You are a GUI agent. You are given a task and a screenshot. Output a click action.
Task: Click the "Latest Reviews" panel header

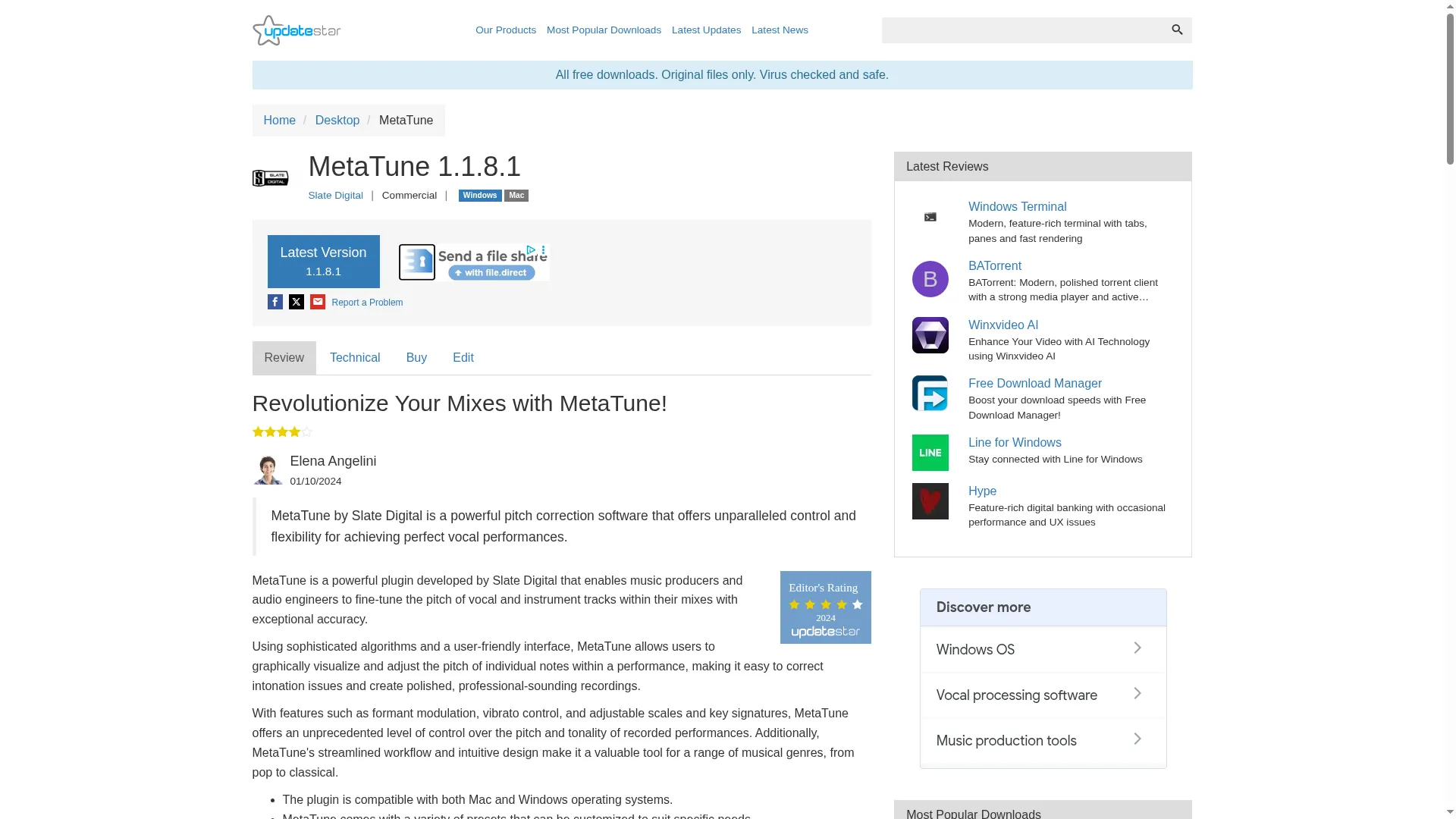point(1043,167)
